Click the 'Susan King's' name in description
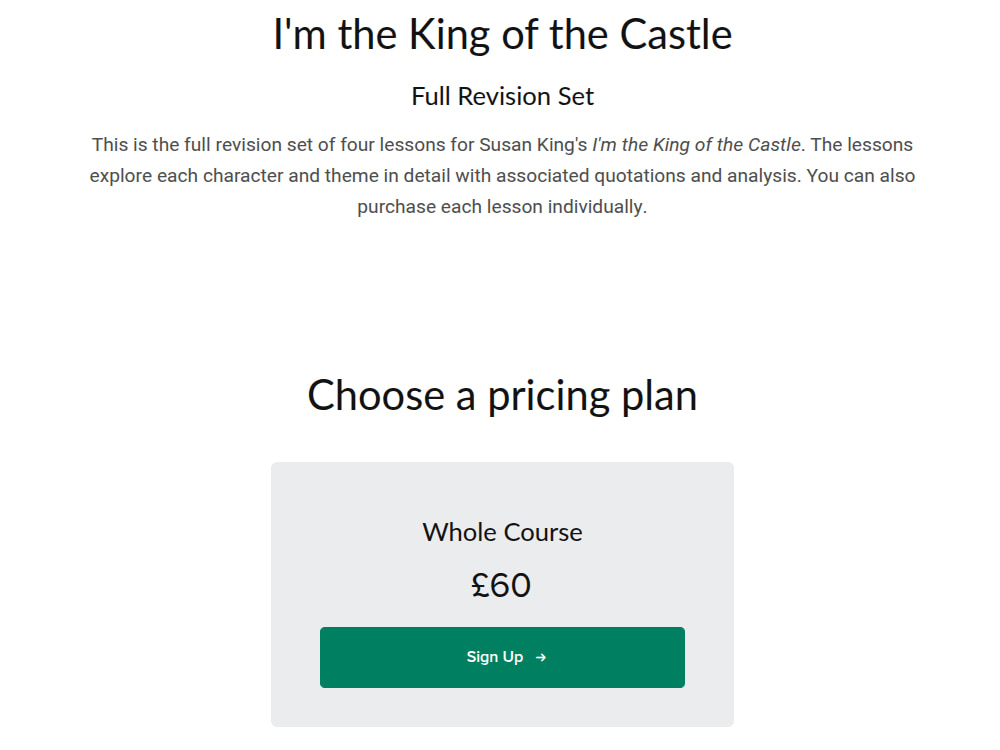The width and height of the screenshot is (1000, 750). [x=533, y=145]
